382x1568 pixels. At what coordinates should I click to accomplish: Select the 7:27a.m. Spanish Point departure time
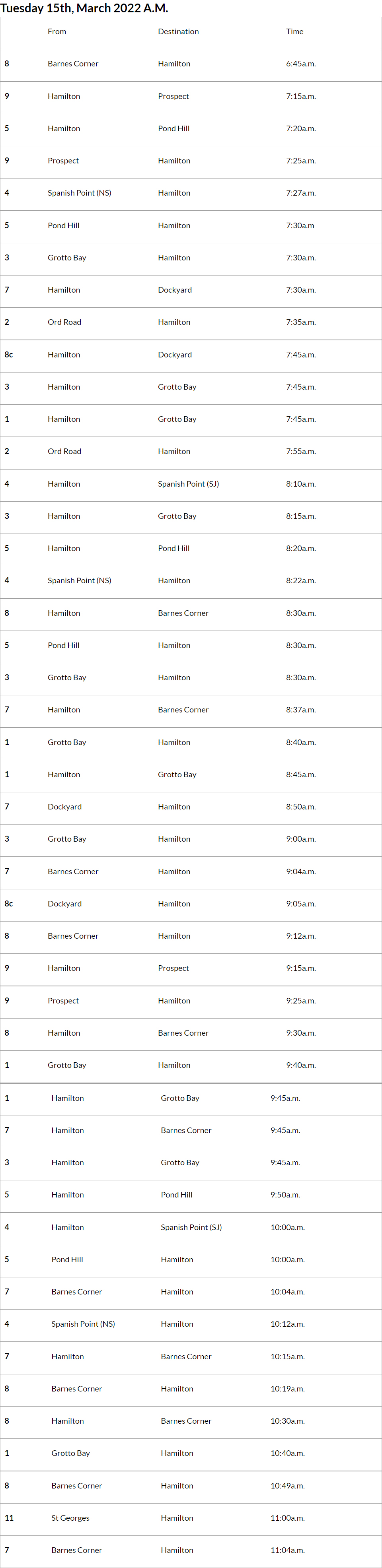(x=300, y=193)
